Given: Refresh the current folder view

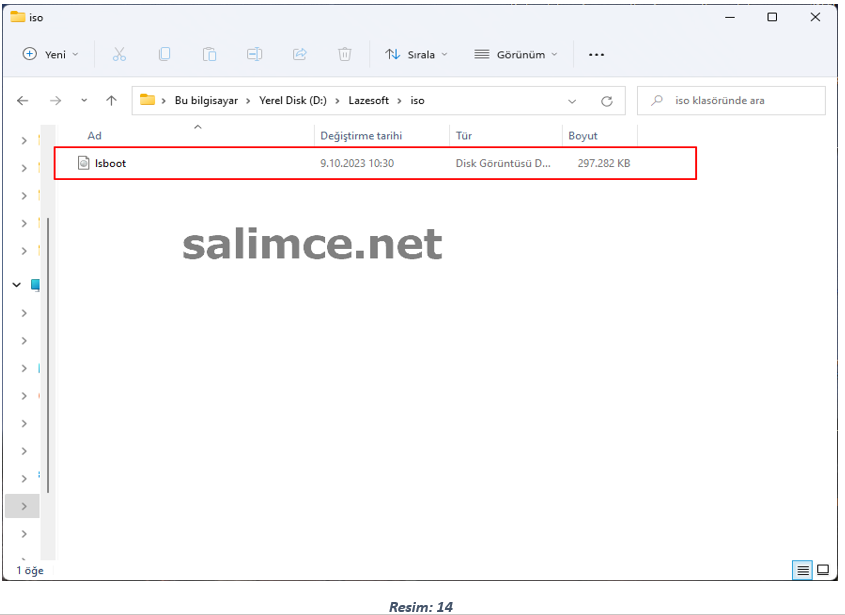Looking at the screenshot, I should pyautogui.click(x=606, y=101).
